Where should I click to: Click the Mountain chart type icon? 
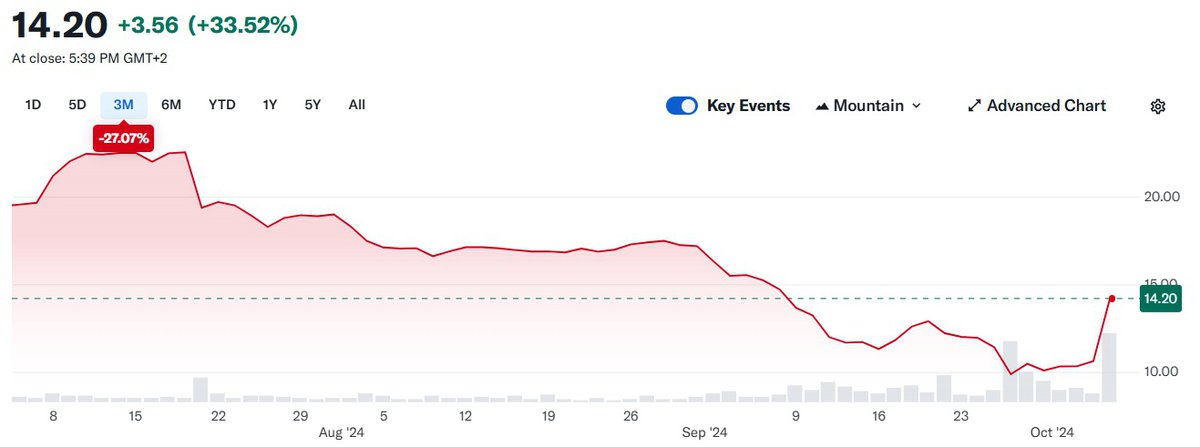tap(824, 106)
